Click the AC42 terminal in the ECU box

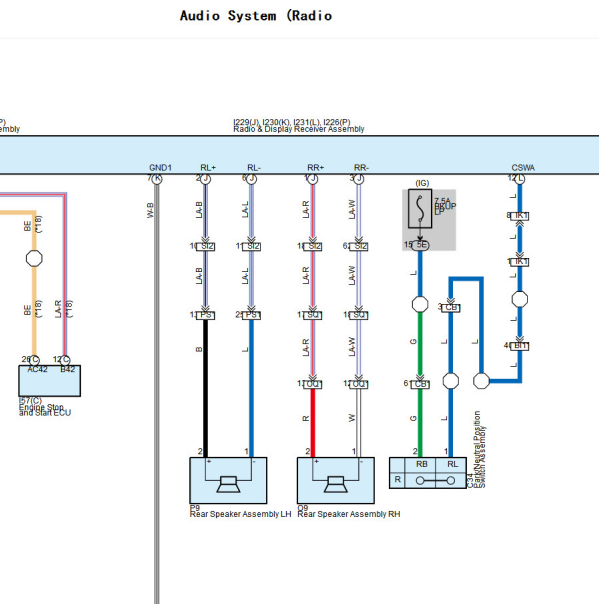click(x=37, y=370)
